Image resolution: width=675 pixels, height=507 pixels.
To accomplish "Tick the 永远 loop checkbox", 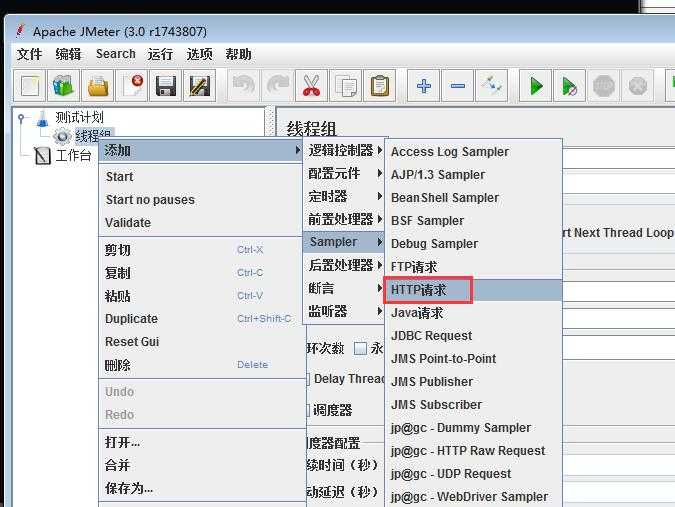I will (x=360, y=348).
